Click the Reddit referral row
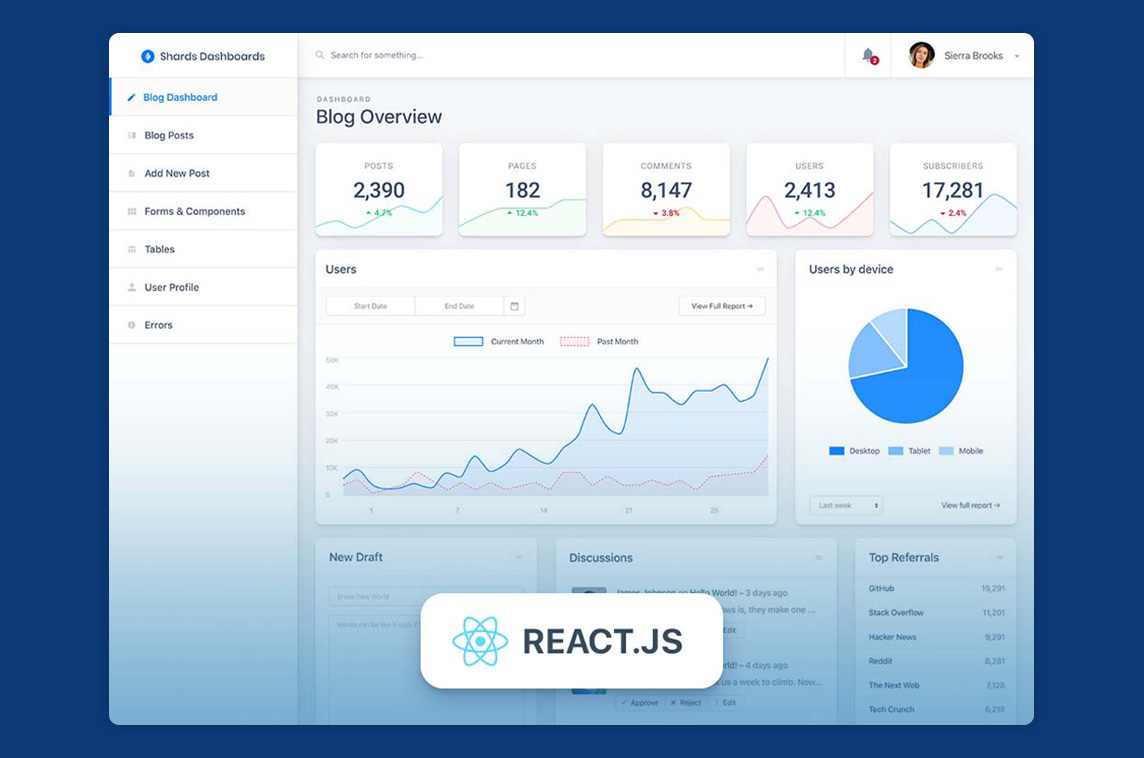This screenshot has height=758, width=1144. click(936, 661)
